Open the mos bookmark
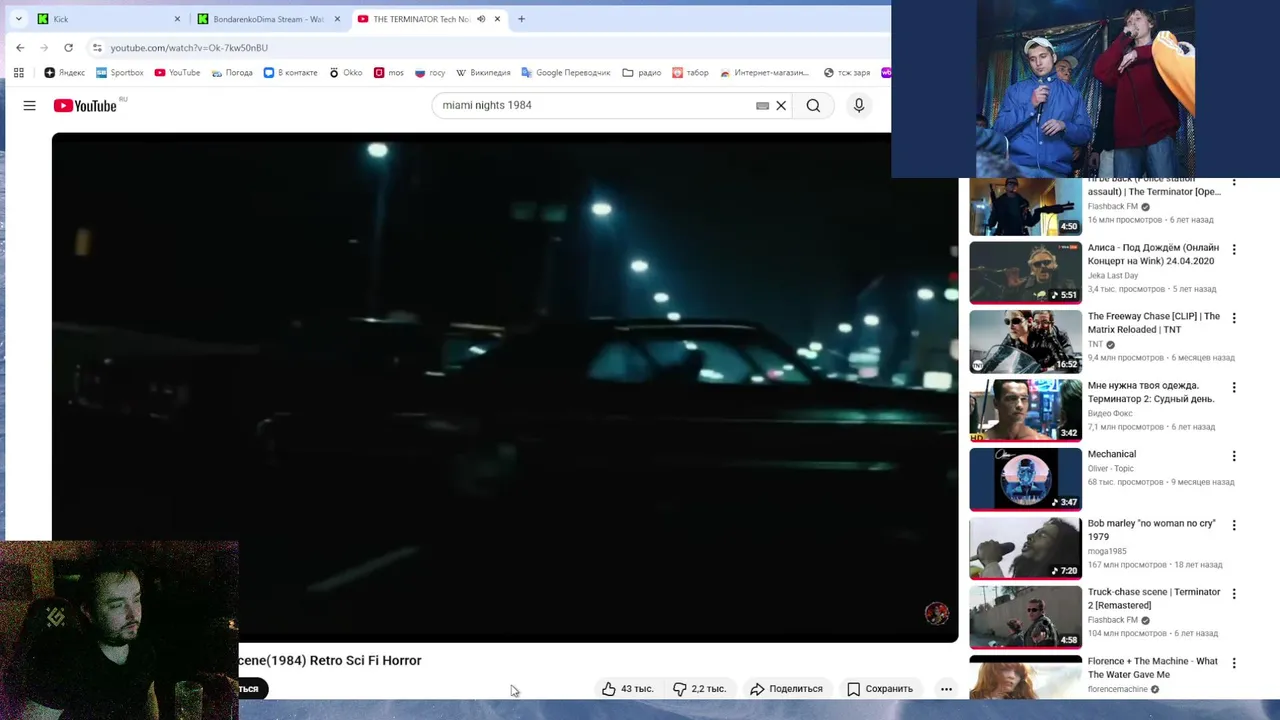1280x720 pixels. coord(389,72)
